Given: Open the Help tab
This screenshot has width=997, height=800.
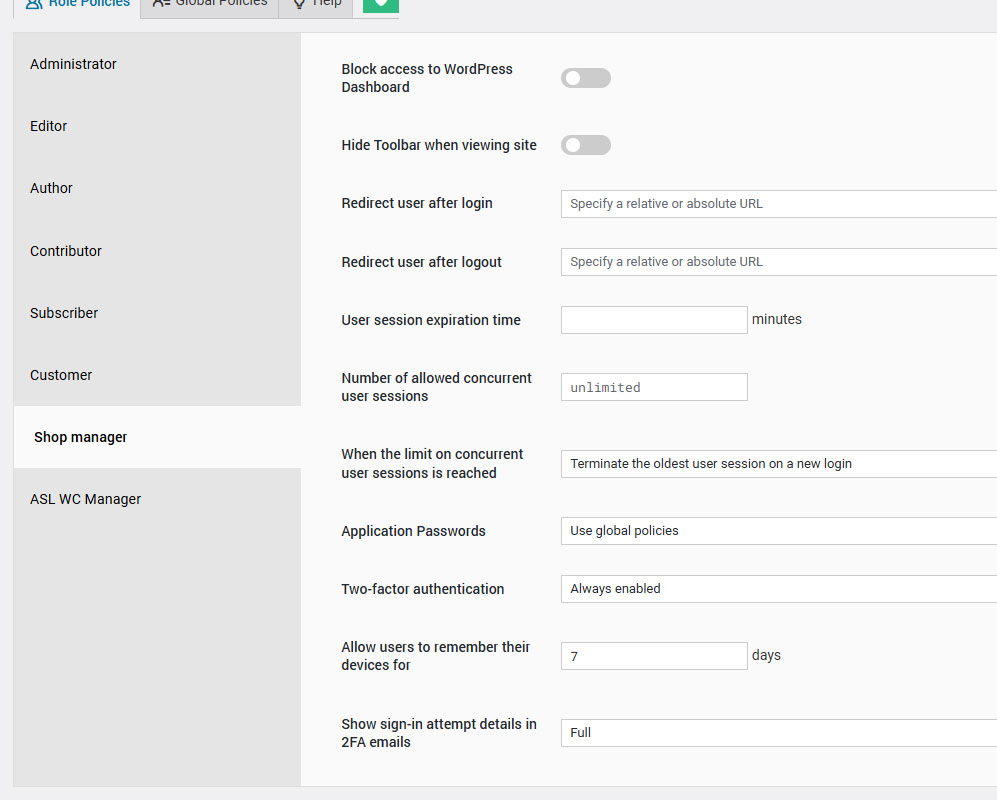Looking at the screenshot, I should pyautogui.click(x=316, y=5).
